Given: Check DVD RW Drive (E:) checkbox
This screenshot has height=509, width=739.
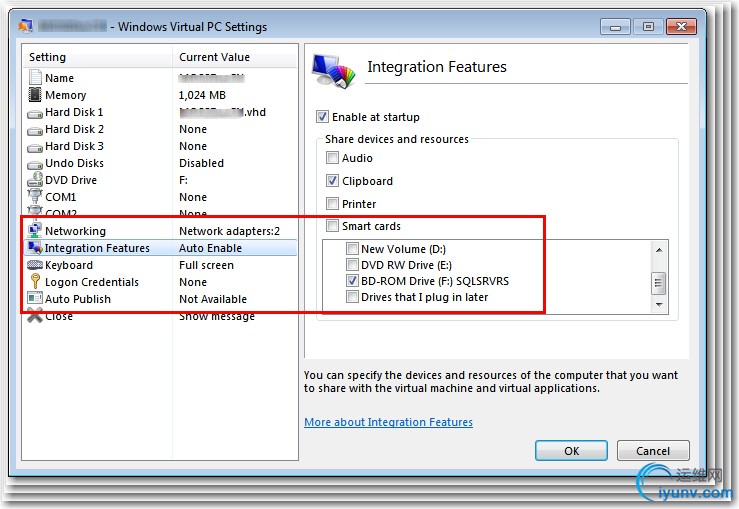Looking at the screenshot, I should point(352,264).
